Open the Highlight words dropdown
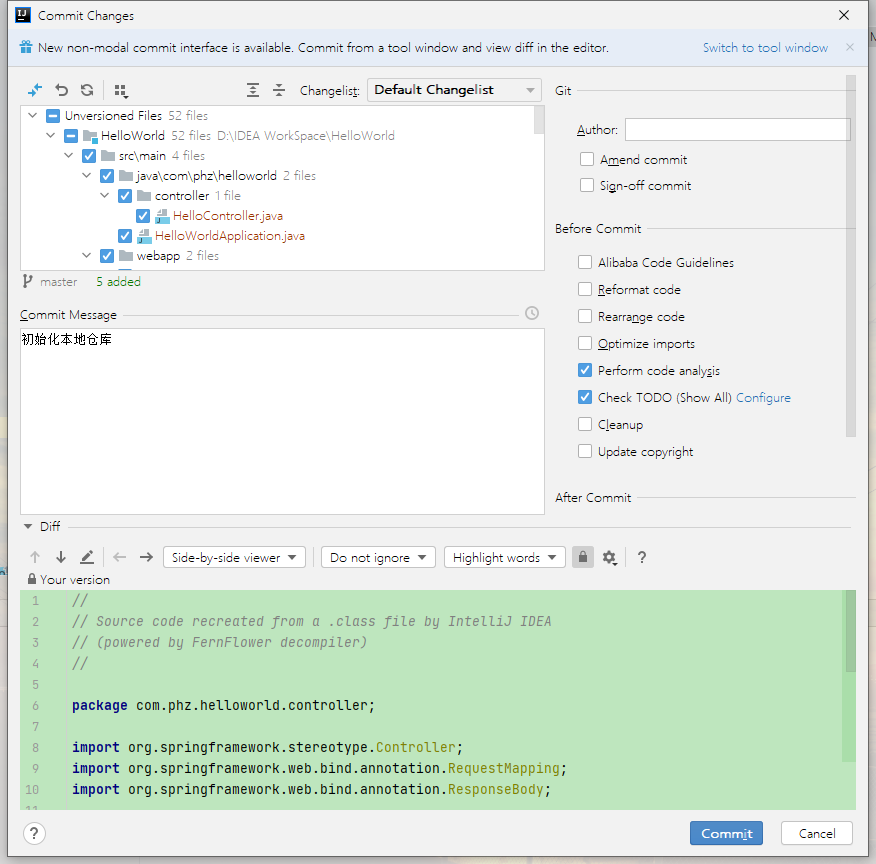 (504, 557)
